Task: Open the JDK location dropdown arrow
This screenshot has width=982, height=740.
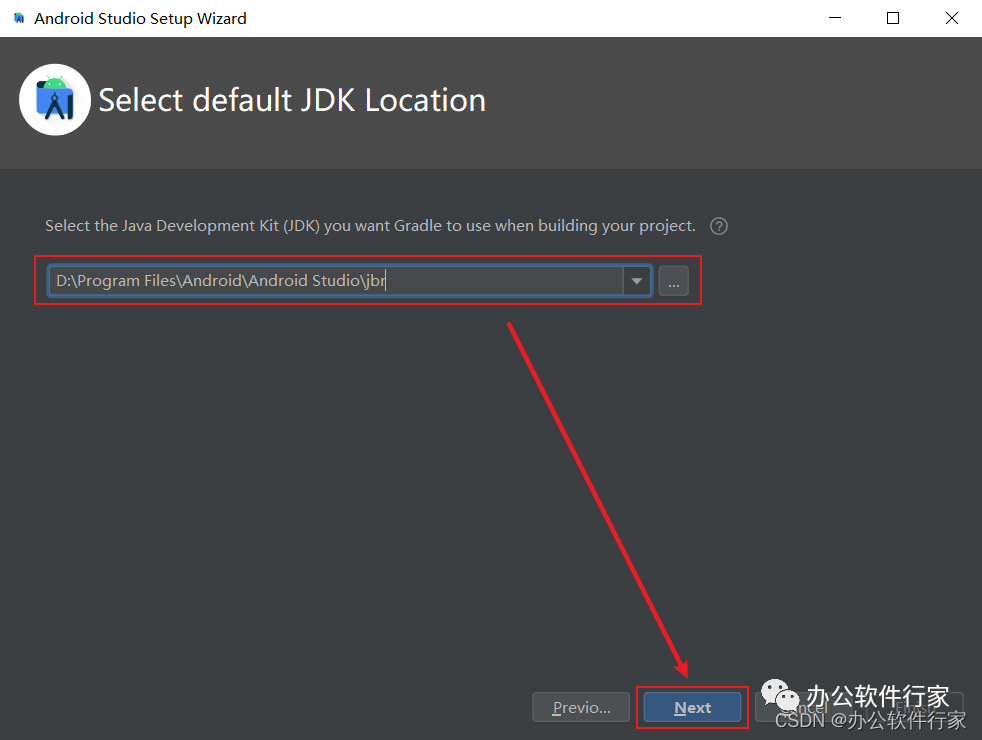Action: 637,280
